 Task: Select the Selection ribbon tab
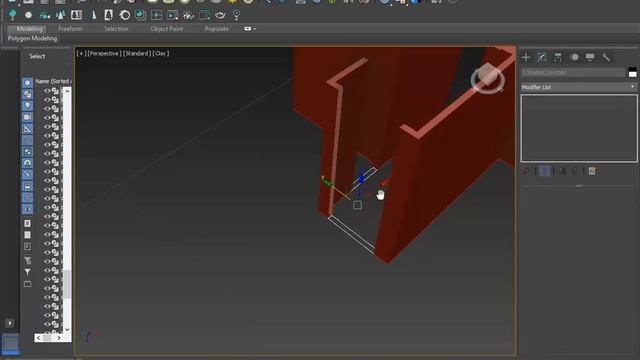116,29
